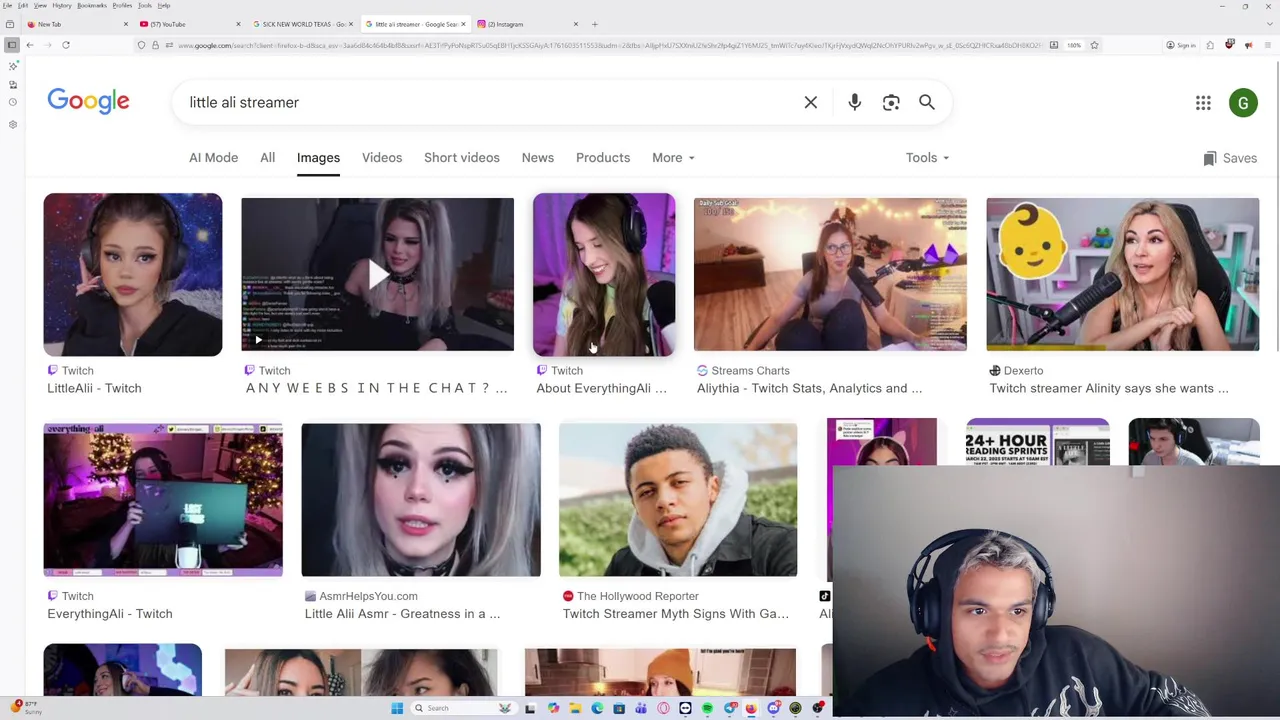Select the Products search tab
The height and width of the screenshot is (720, 1280).
click(x=603, y=158)
